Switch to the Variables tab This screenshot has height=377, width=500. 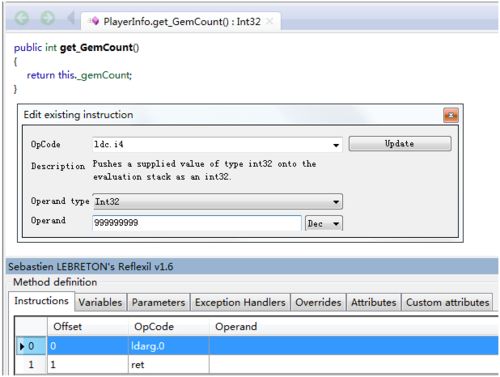coord(100,302)
